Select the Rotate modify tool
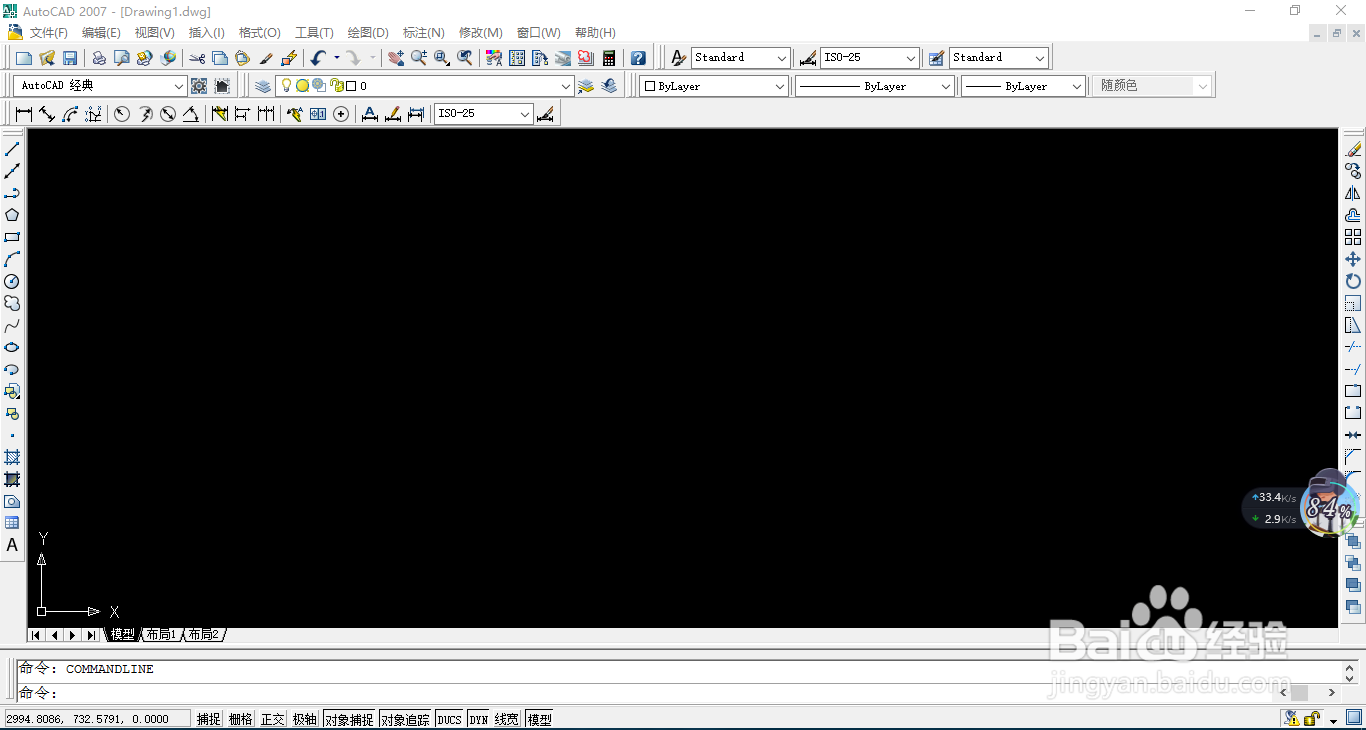Image resolution: width=1366 pixels, height=730 pixels. (x=1353, y=281)
